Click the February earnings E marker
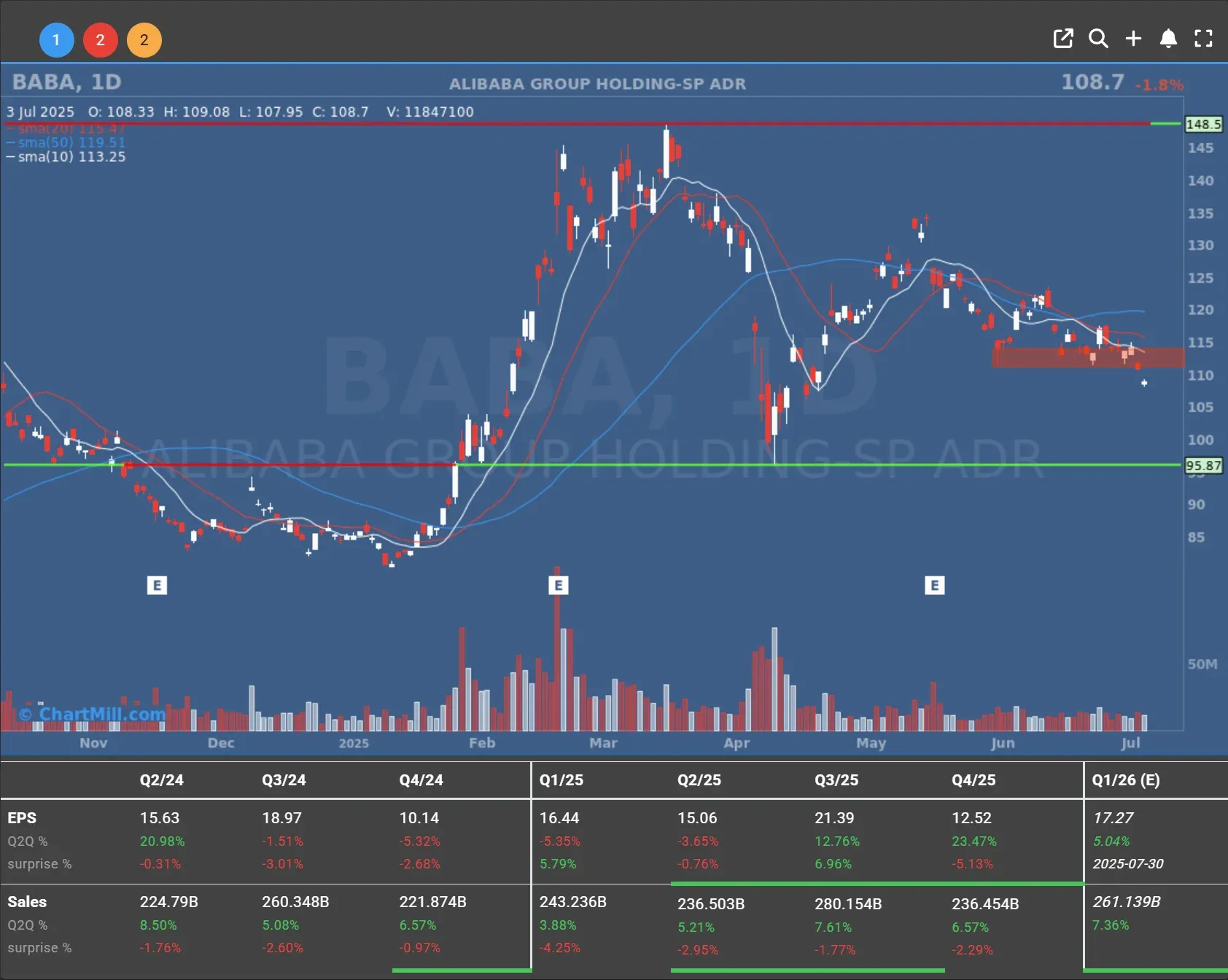 point(558,586)
